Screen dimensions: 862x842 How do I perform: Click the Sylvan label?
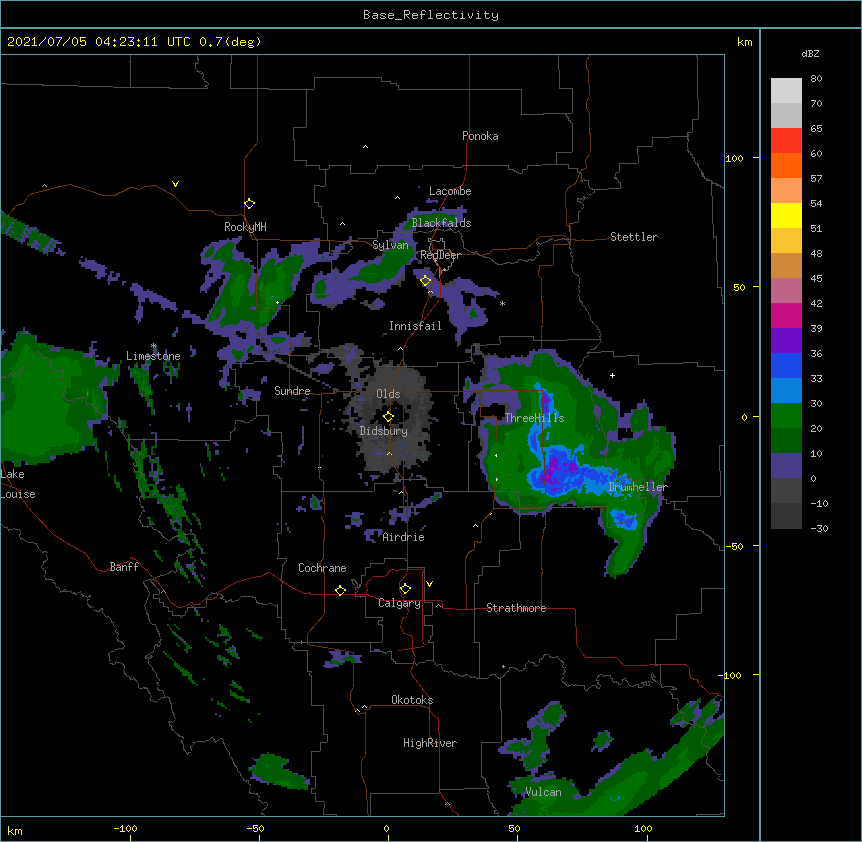pos(390,245)
